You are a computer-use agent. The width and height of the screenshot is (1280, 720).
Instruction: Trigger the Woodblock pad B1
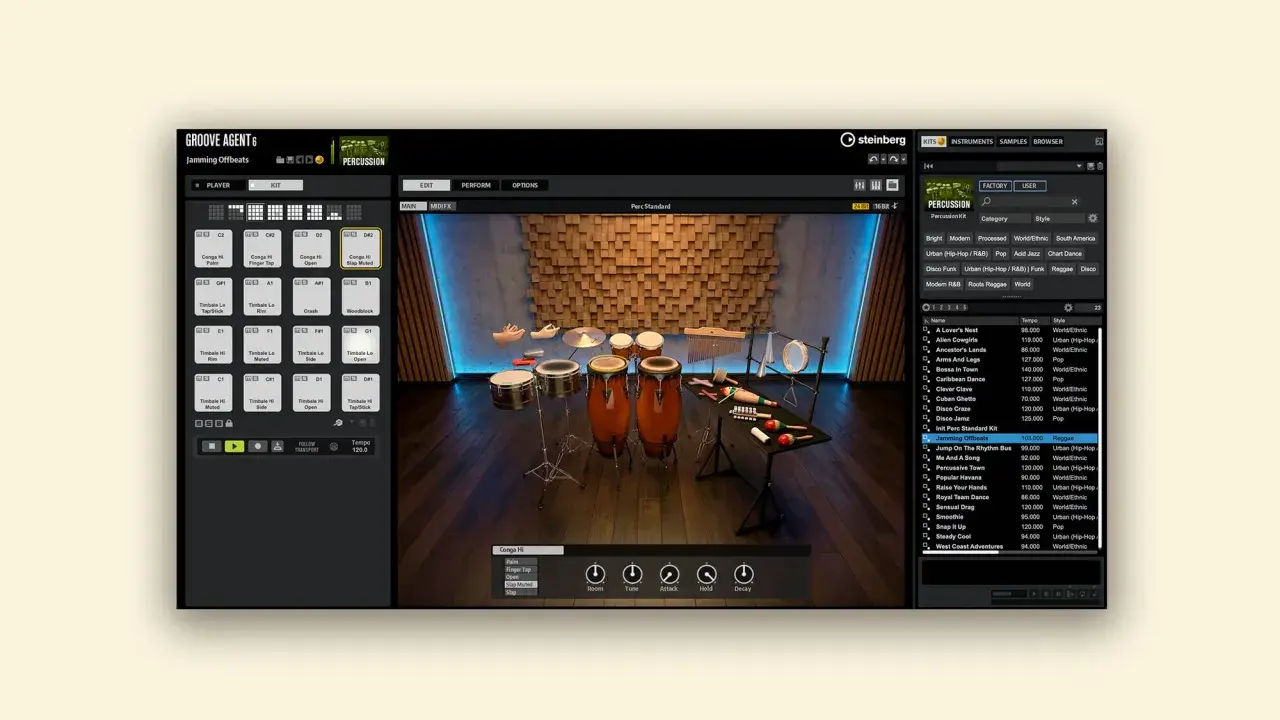tap(360, 297)
